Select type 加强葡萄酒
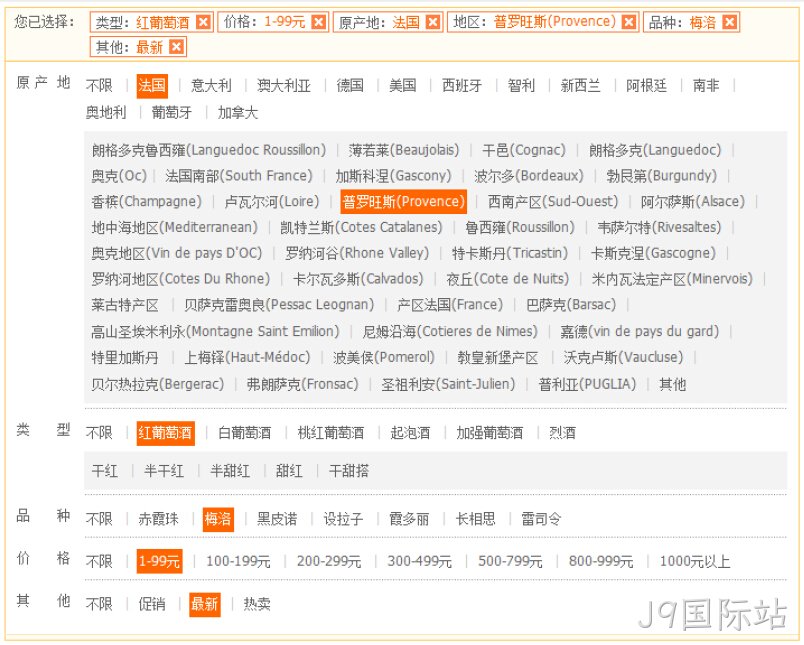The image size is (804, 645). [x=490, y=433]
